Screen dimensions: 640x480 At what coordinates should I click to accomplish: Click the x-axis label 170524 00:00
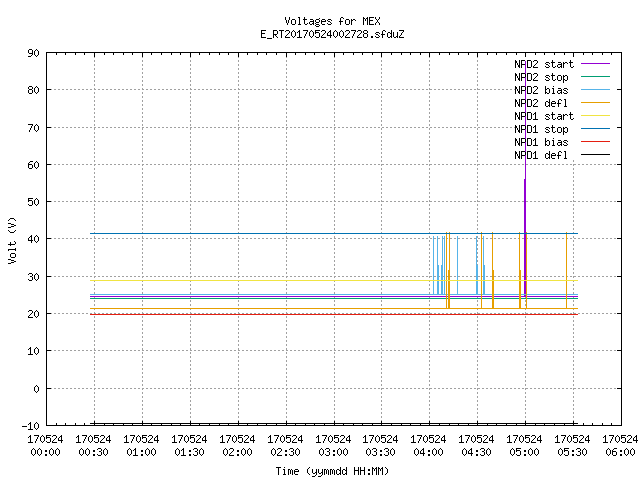tap(45, 446)
